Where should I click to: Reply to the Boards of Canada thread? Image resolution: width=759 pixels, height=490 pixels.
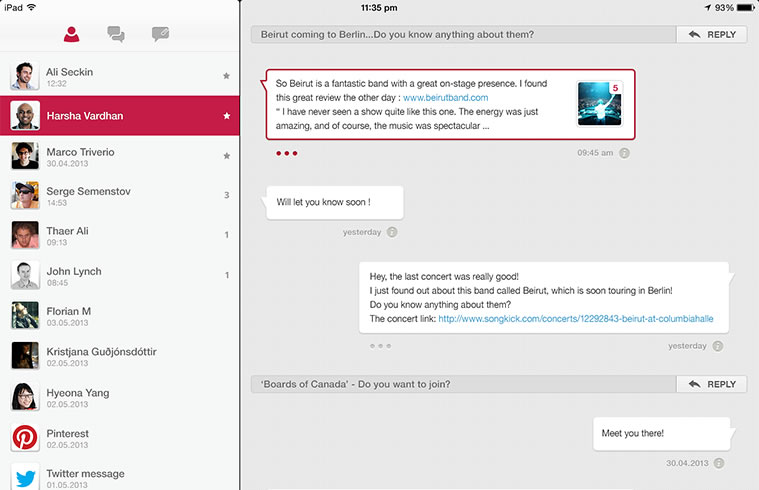[x=712, y=384]
